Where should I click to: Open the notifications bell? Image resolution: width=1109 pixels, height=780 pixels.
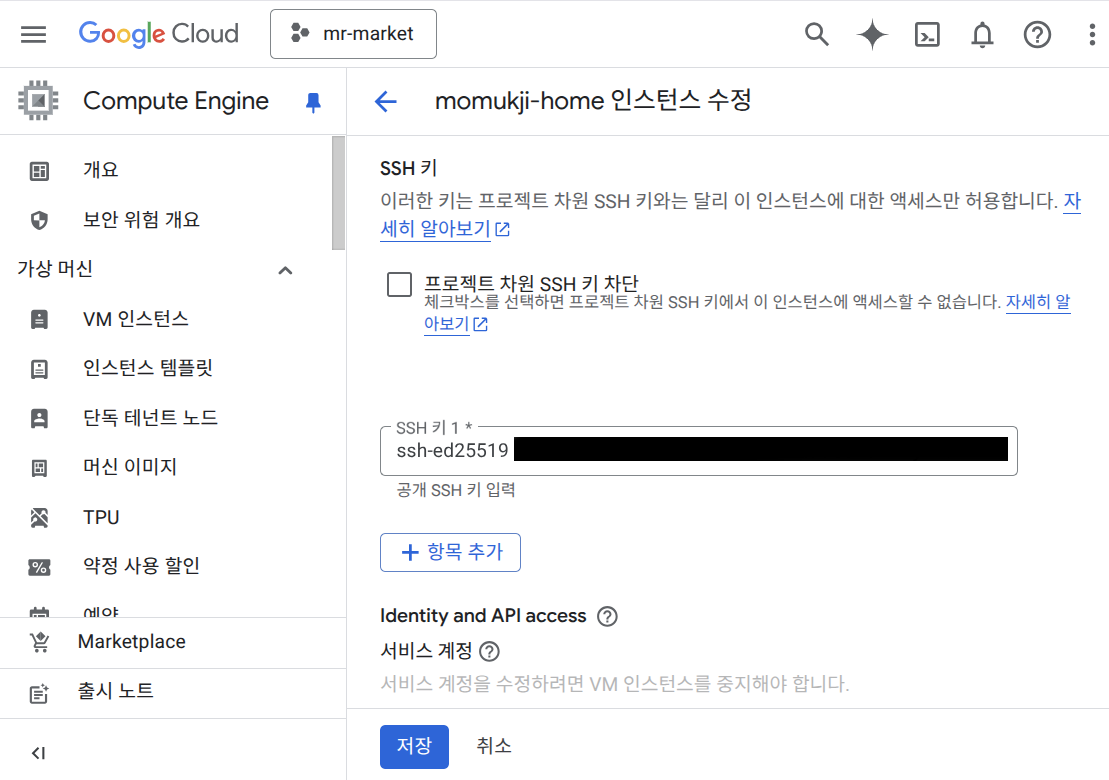[x=982, y=34]
